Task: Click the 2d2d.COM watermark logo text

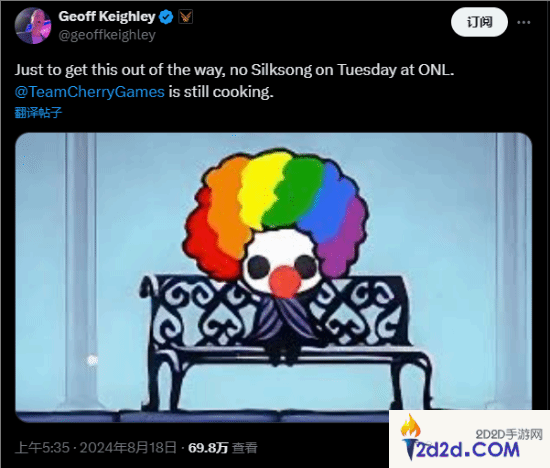Action: 468,450
